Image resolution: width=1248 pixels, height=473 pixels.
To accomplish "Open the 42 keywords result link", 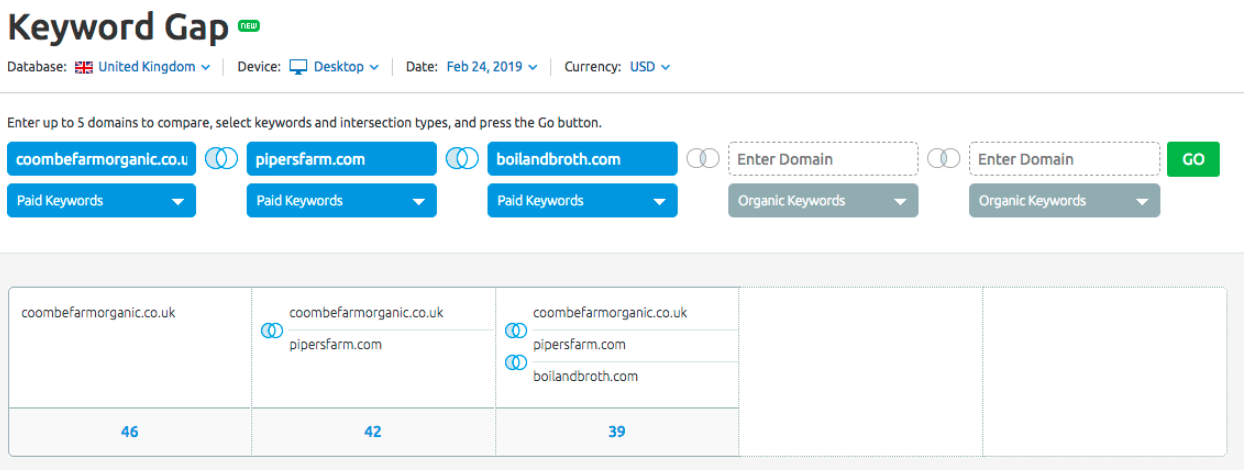I will [x=373, y=432].
